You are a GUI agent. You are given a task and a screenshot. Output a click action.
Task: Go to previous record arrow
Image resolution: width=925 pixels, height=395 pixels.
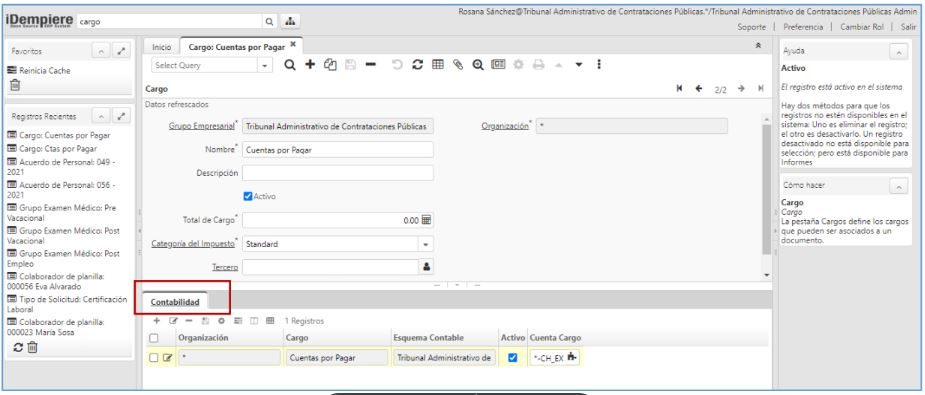[x=699, y=88]
